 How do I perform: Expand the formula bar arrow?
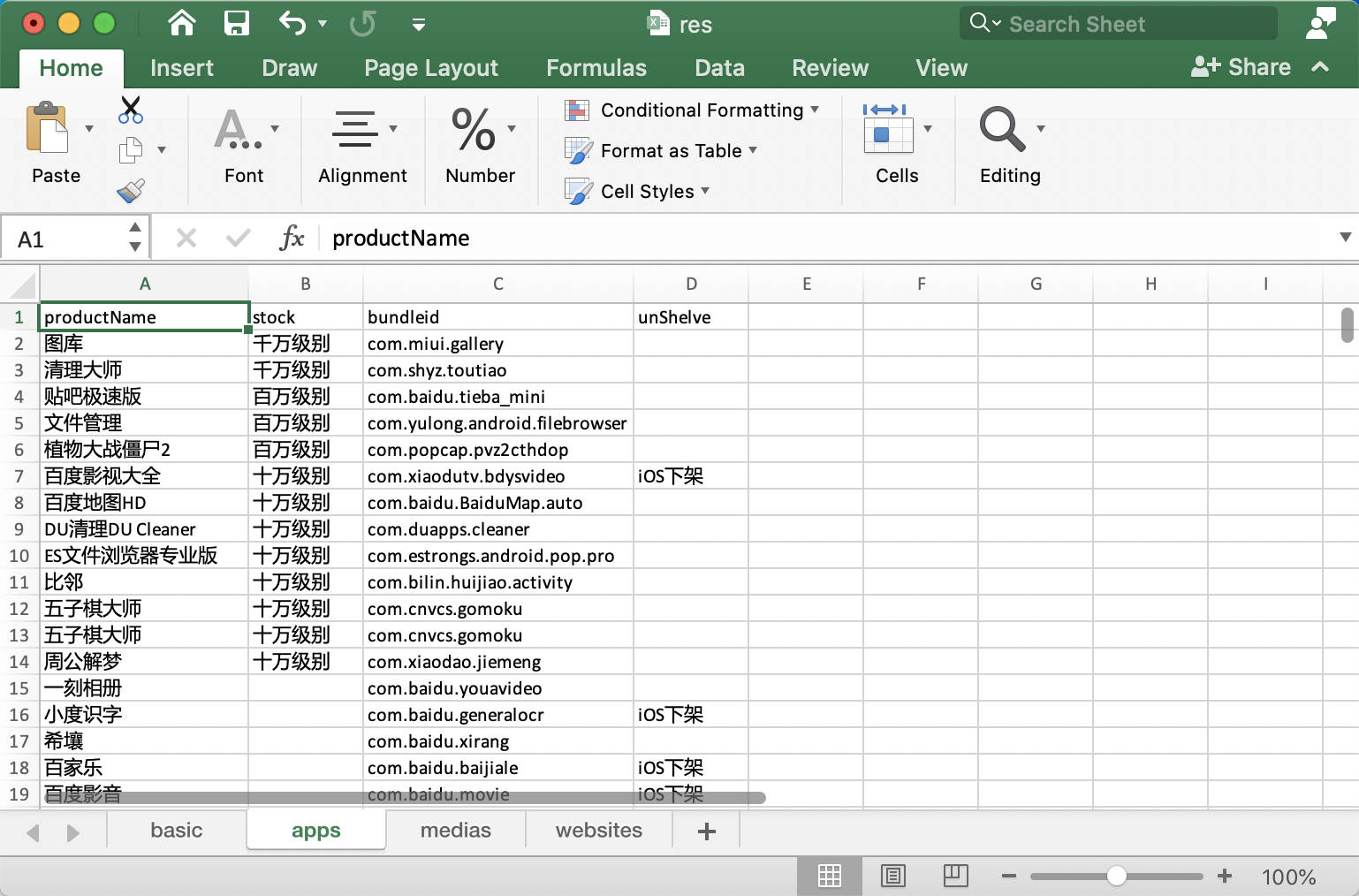1345,237
